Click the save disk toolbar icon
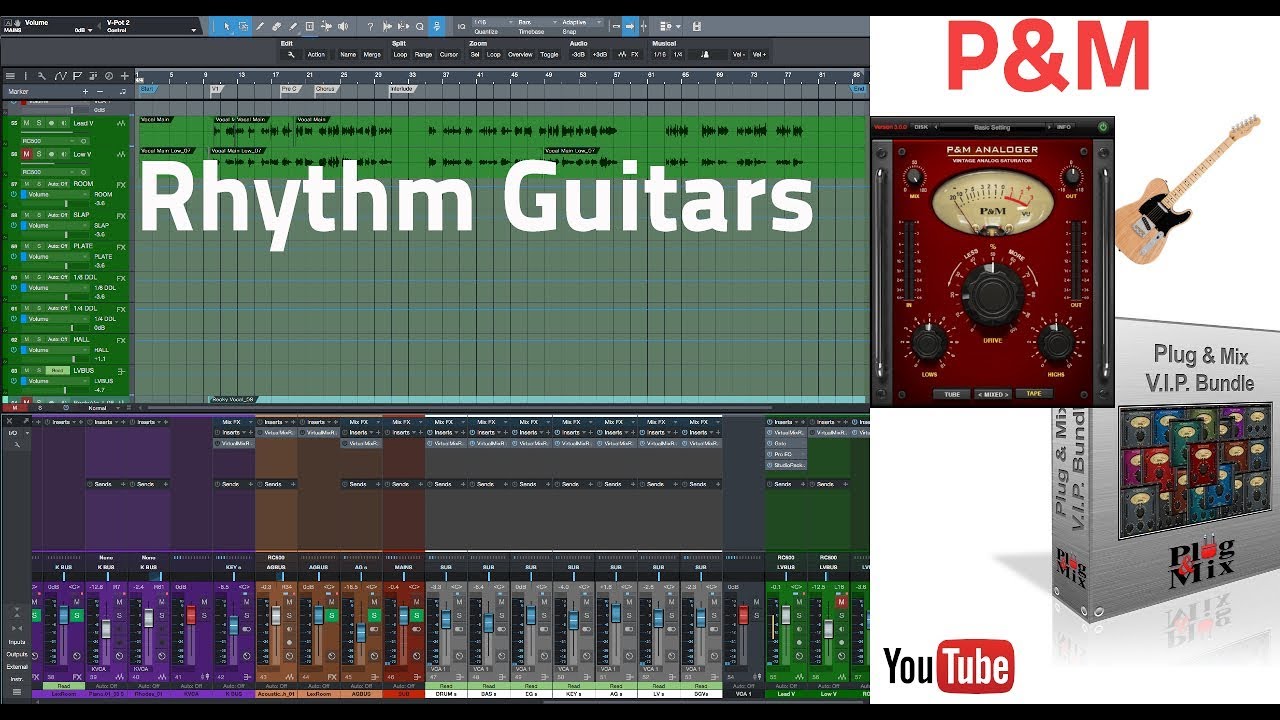 tap(696, 26)
